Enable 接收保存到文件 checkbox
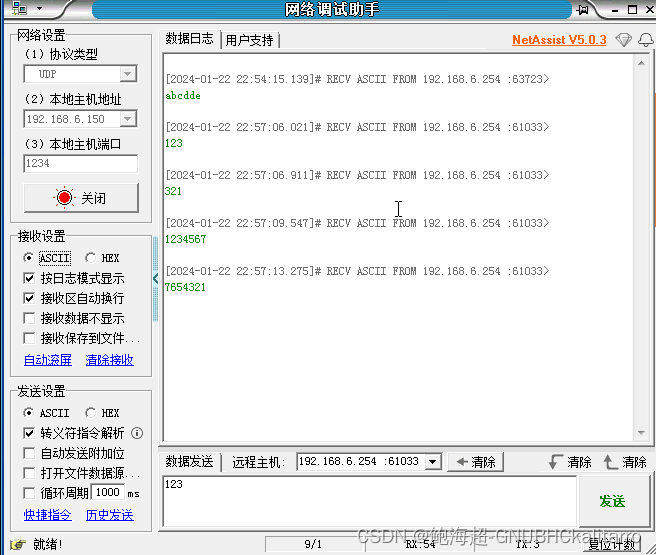 [x=29, y=338]
